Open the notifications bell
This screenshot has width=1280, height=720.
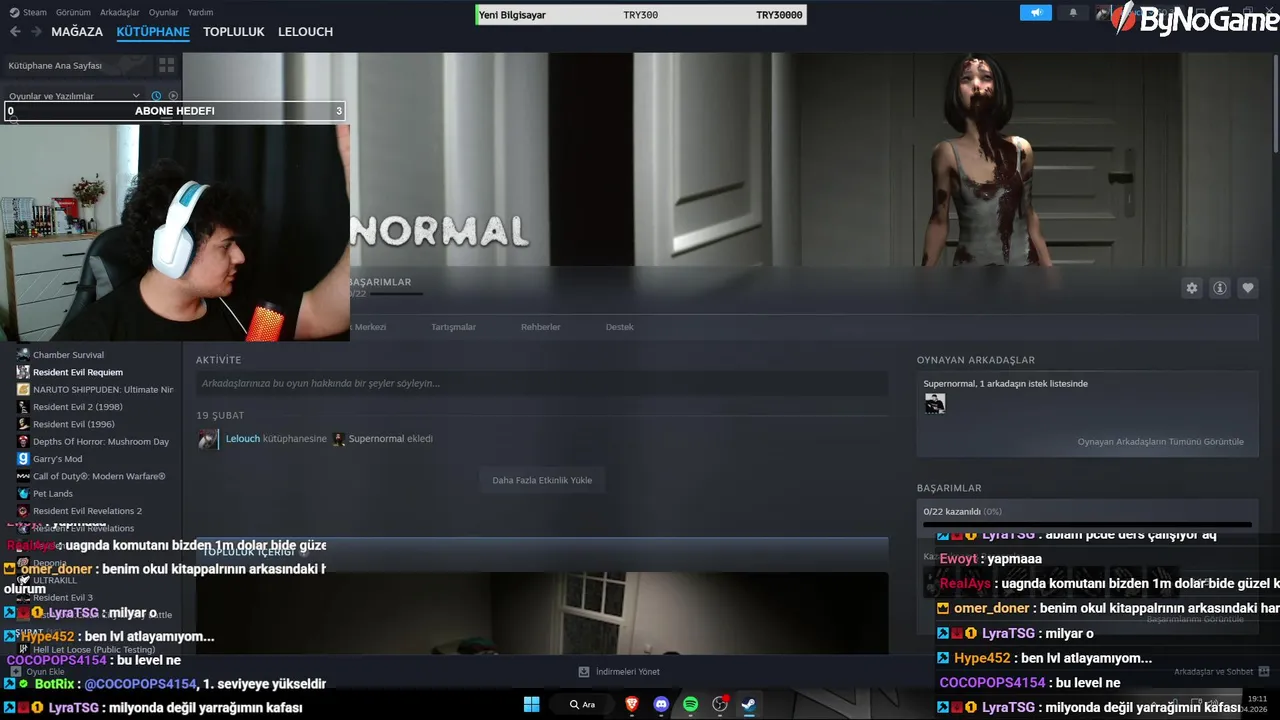(1074, 13)
